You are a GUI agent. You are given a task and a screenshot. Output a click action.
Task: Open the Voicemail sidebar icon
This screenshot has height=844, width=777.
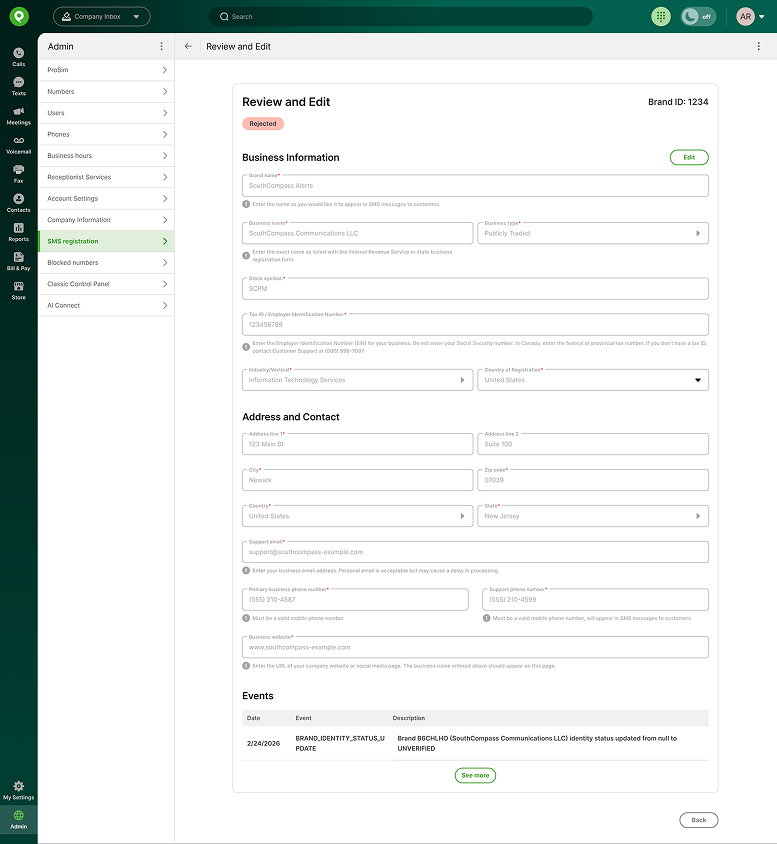point(18,144)
